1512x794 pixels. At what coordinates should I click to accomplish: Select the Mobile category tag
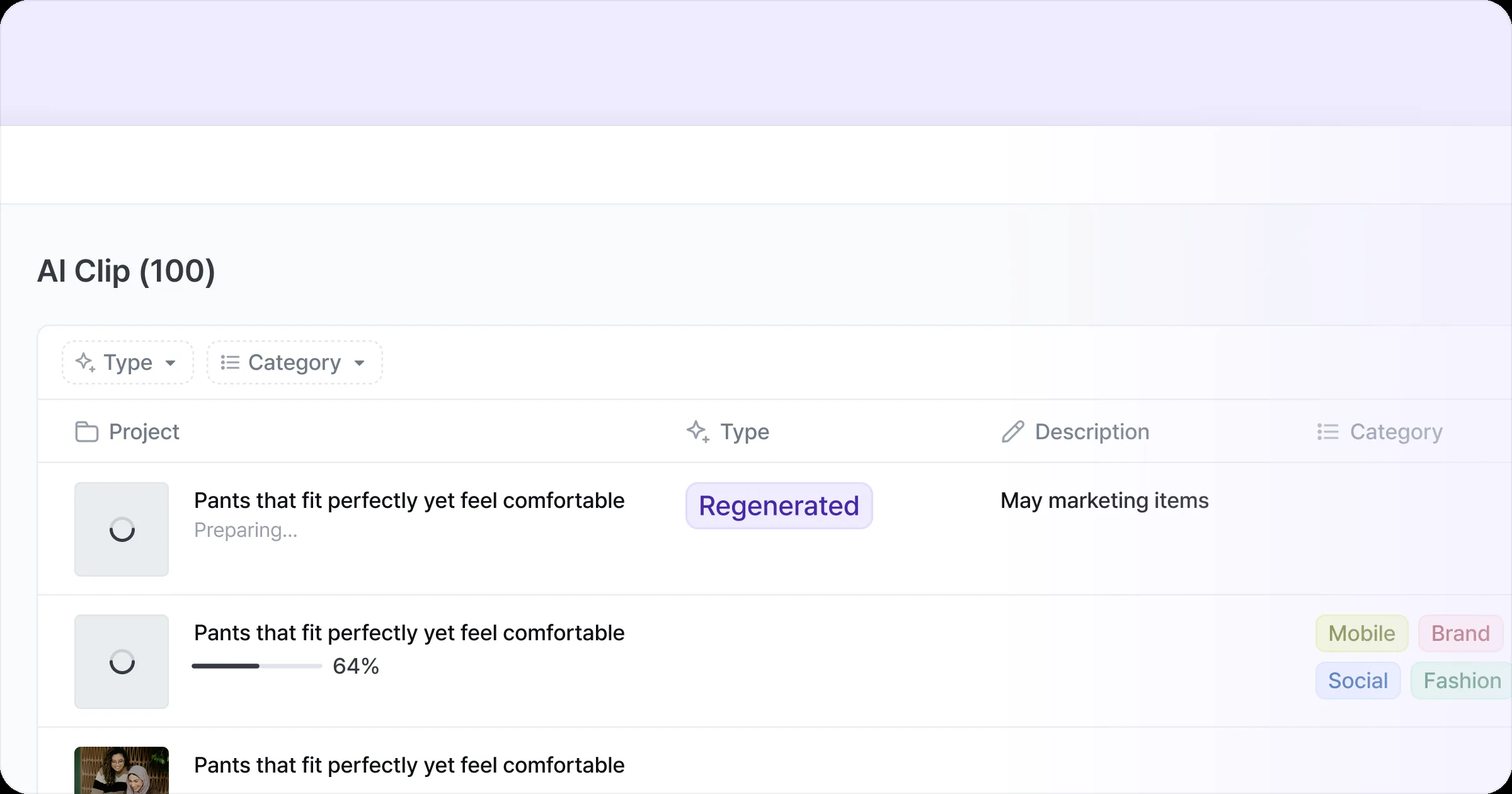click(1361, 633)
